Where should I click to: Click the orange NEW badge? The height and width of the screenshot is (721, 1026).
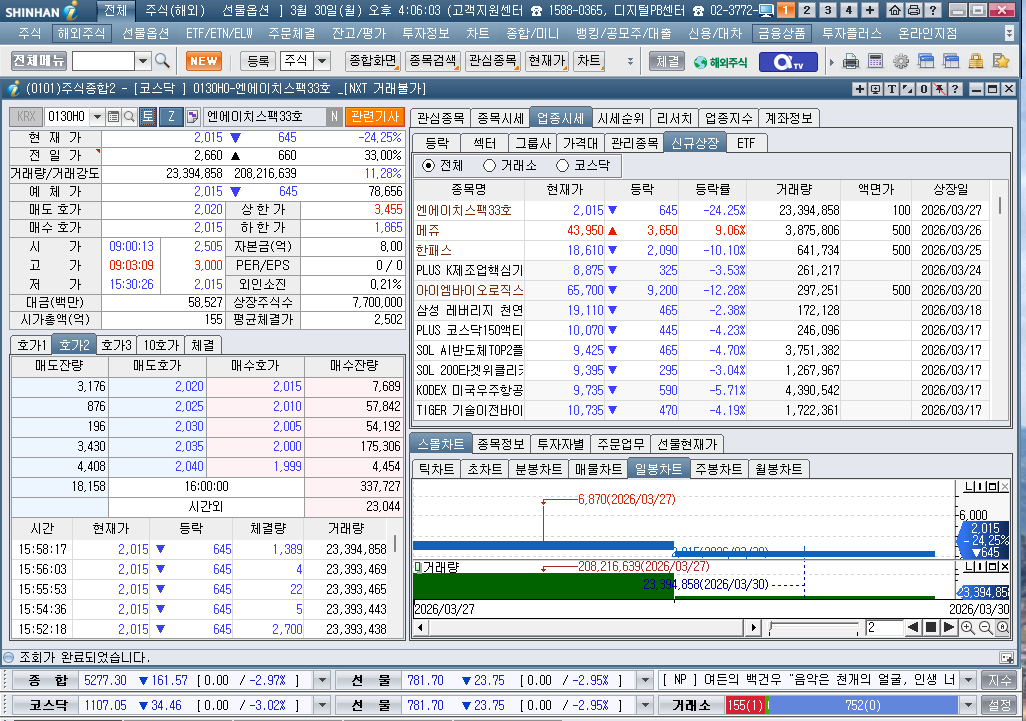203,61
